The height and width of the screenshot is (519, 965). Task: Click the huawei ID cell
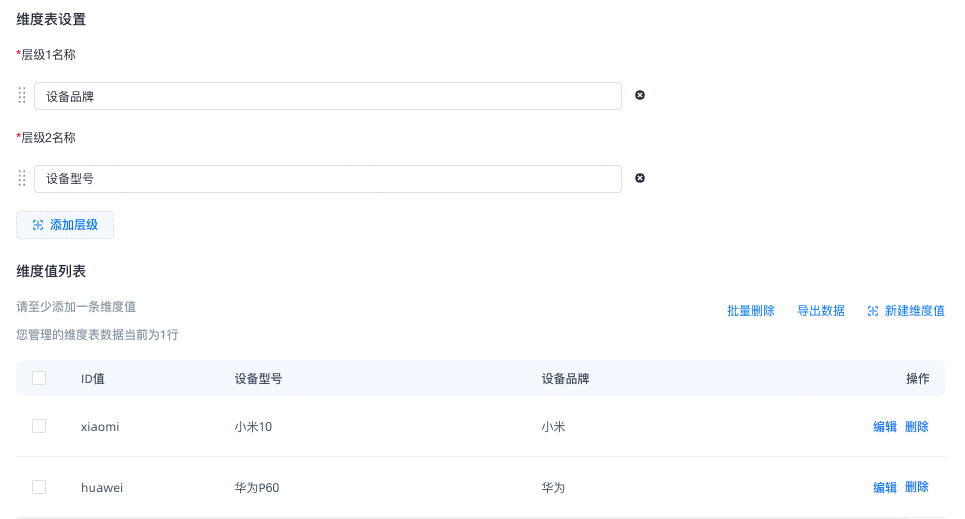102,488
